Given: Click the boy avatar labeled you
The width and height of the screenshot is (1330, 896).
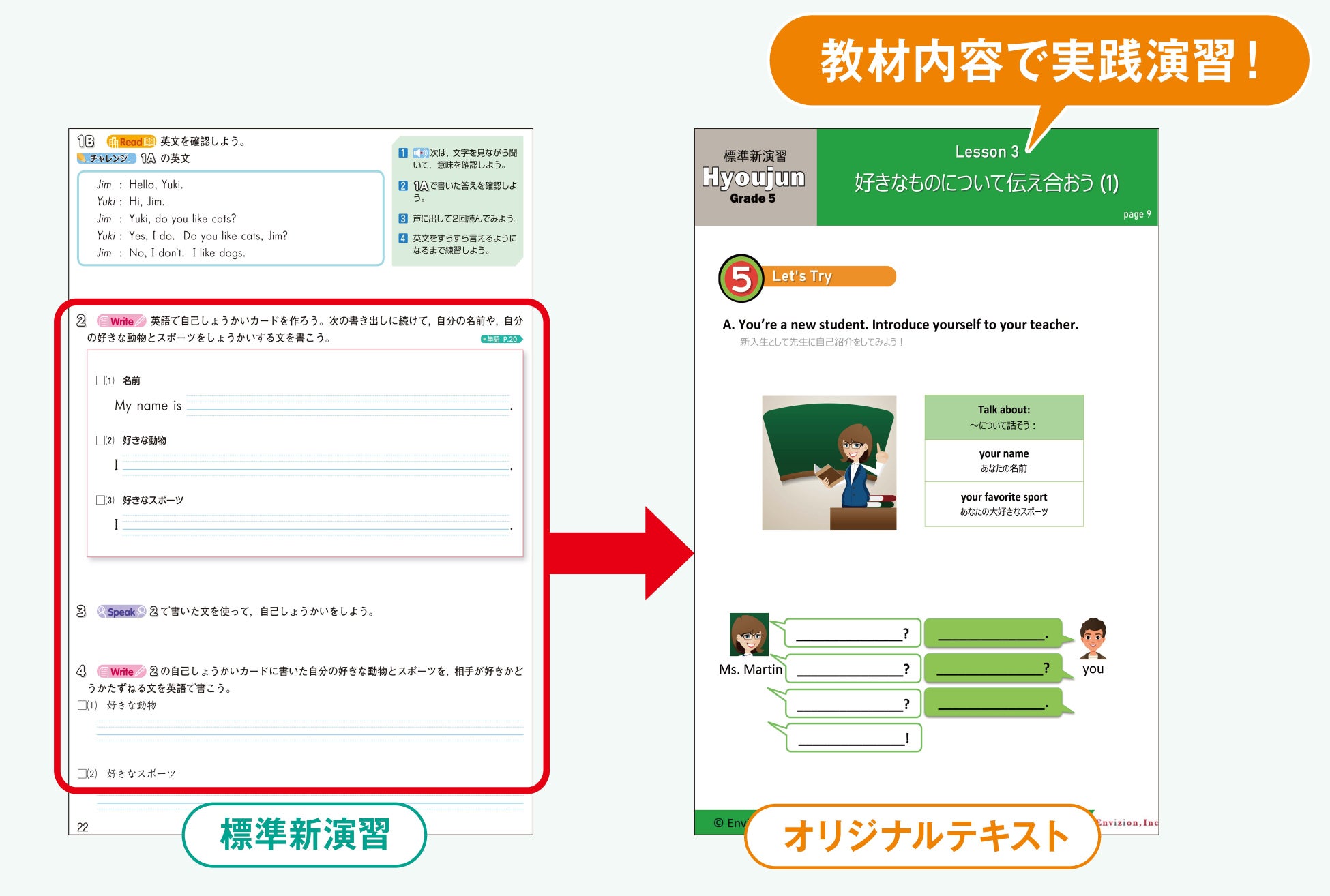Looking at the screenshot, I should click(1093, 638).
